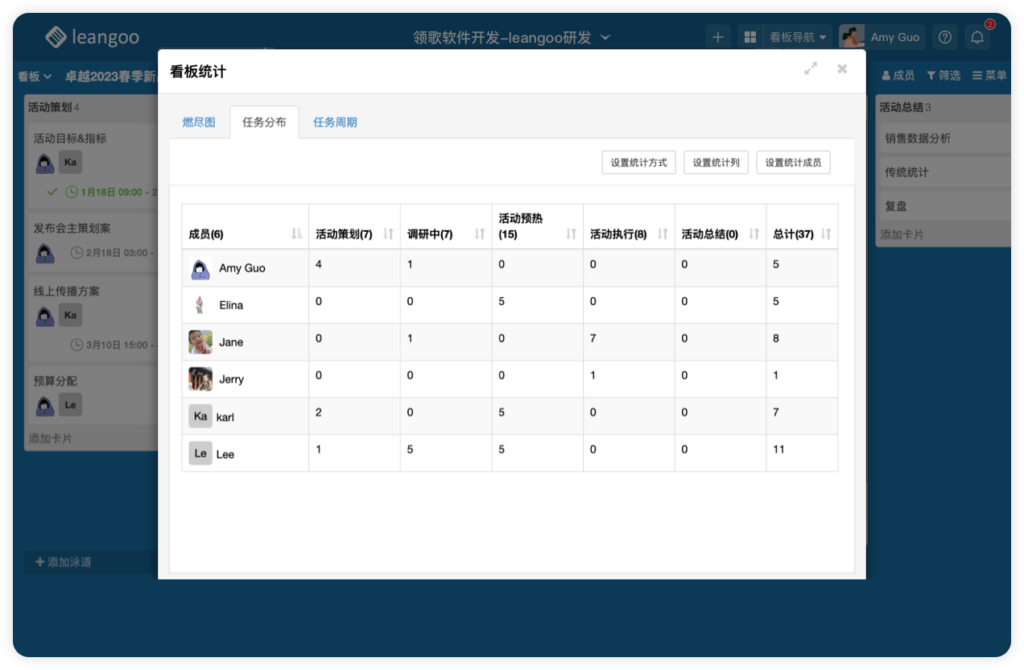The height and width of the screenshot is (670, 1024).
Task: Open the plus icon in the top bar
Action: tap(718, 36)
